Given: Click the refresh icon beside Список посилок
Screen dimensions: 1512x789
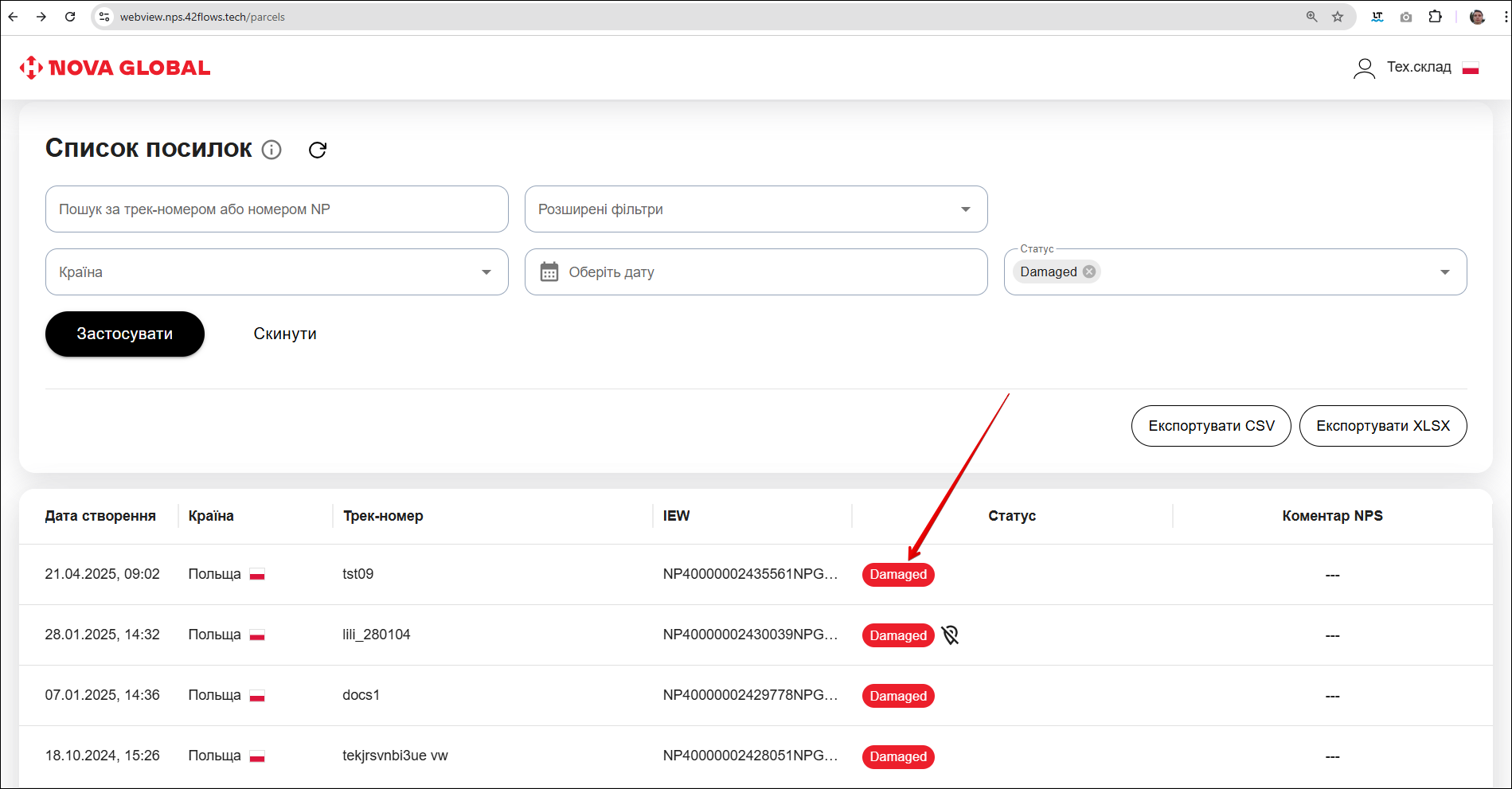Looking at the screenshot, I should (x=318, y=150).
